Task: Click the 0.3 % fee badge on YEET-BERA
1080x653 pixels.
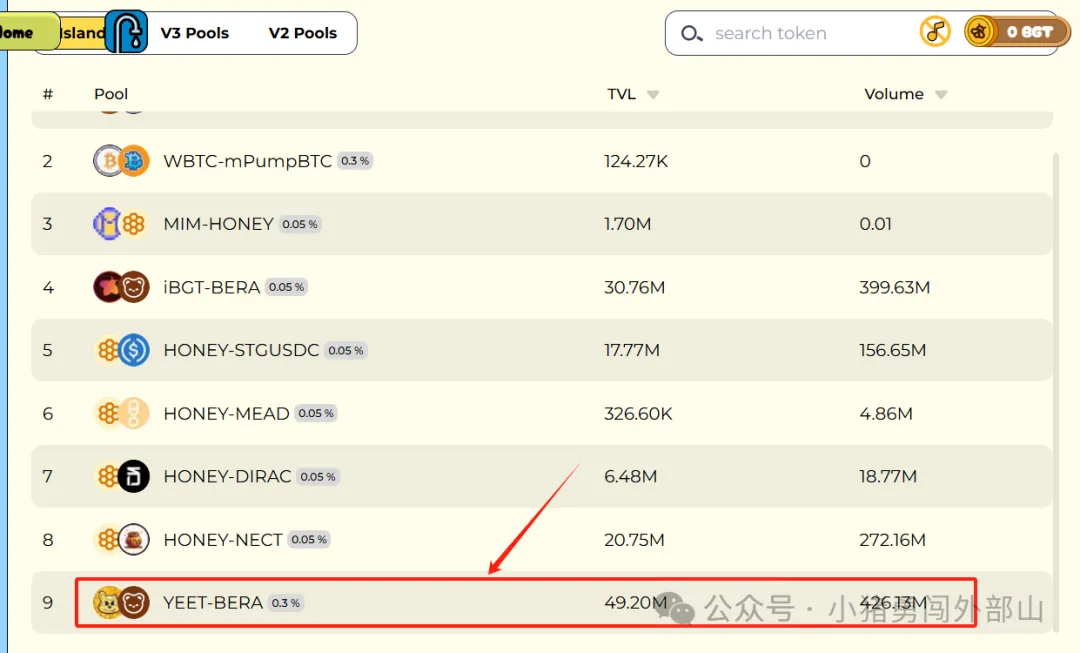Action: [x=285, y=603]
